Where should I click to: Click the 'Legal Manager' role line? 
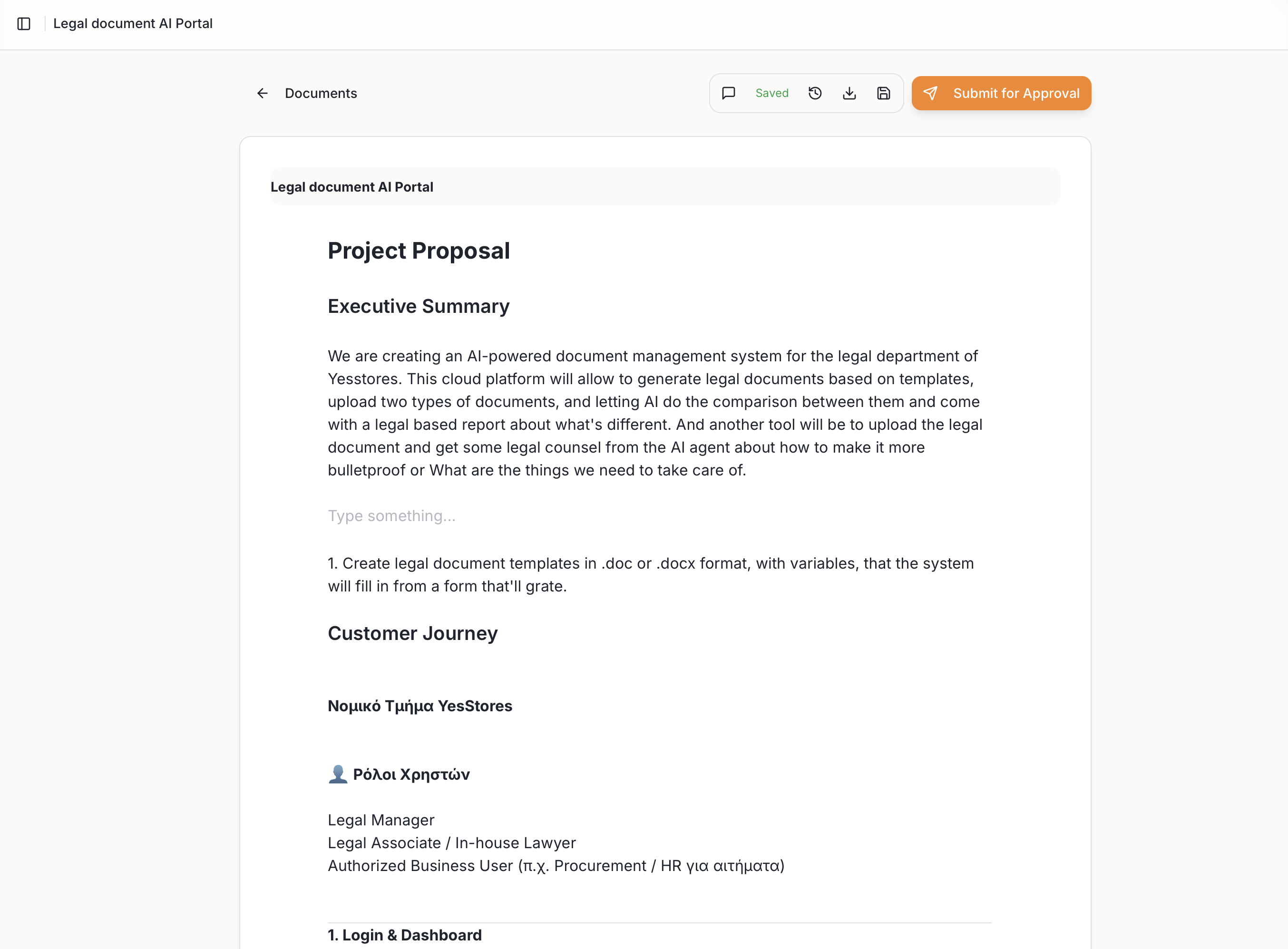tap(381, 820)
